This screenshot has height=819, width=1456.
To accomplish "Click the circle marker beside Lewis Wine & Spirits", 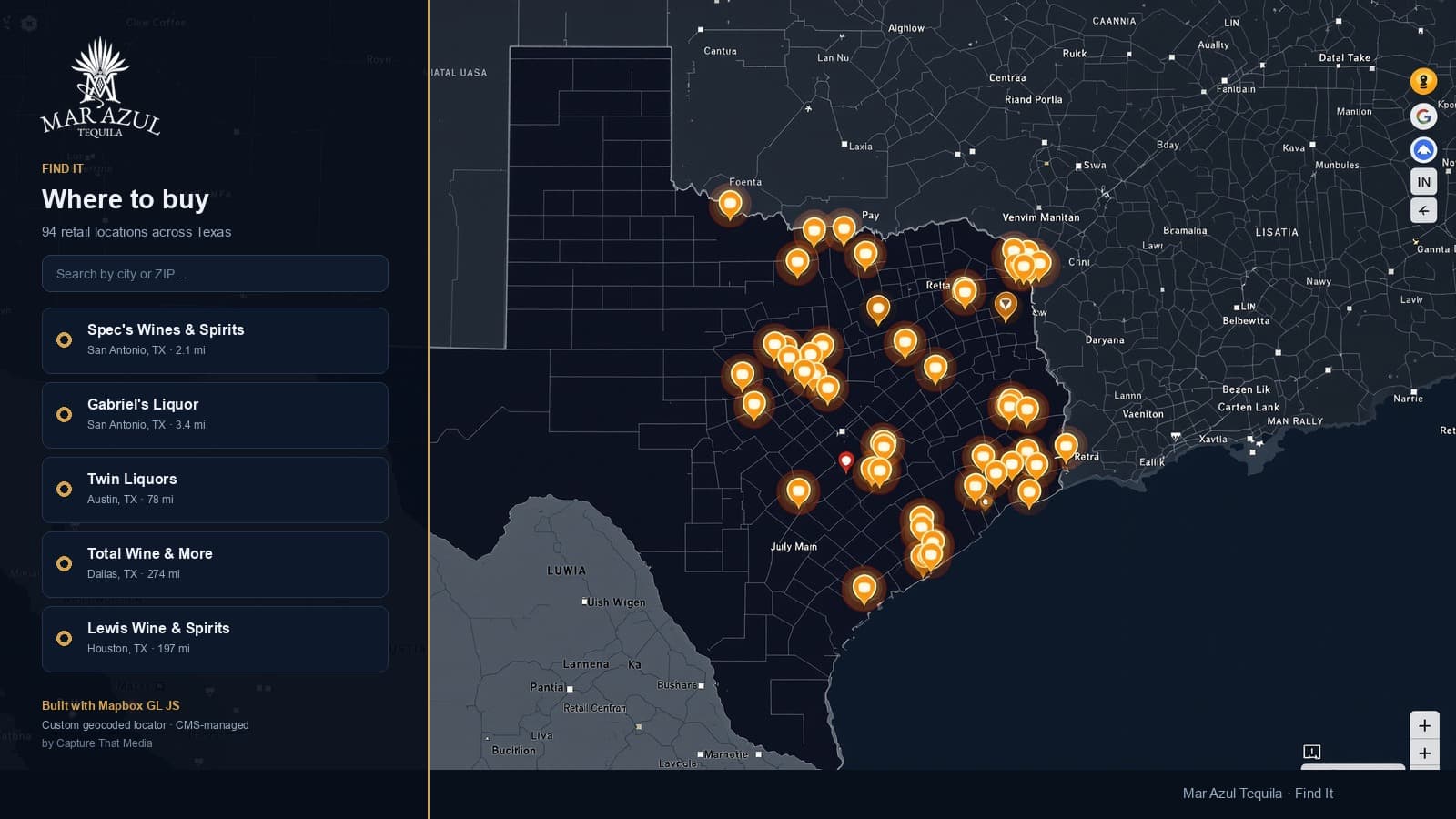I will click(x=64, y=638).
